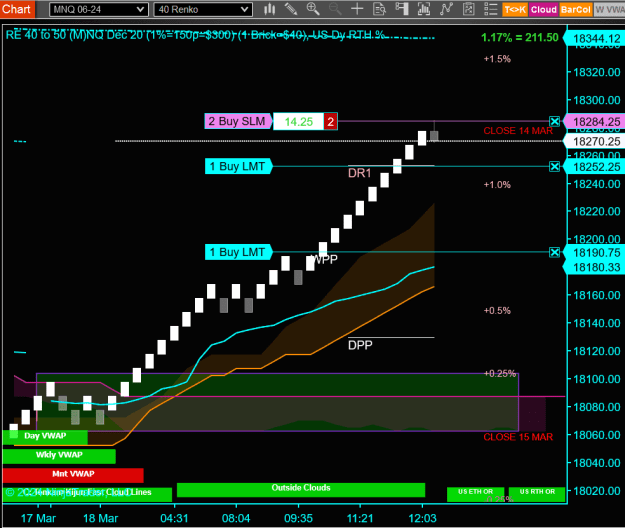The width and height of the screenshot is (625, 528).
Task: Cancel the 18252.25 Buy LMT order
Action: (554, 166)
